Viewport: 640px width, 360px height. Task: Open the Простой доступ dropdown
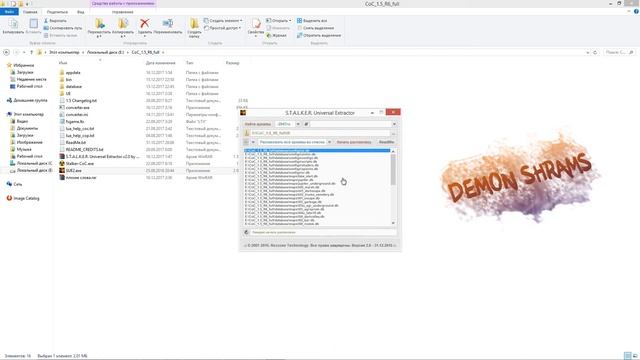222,28
